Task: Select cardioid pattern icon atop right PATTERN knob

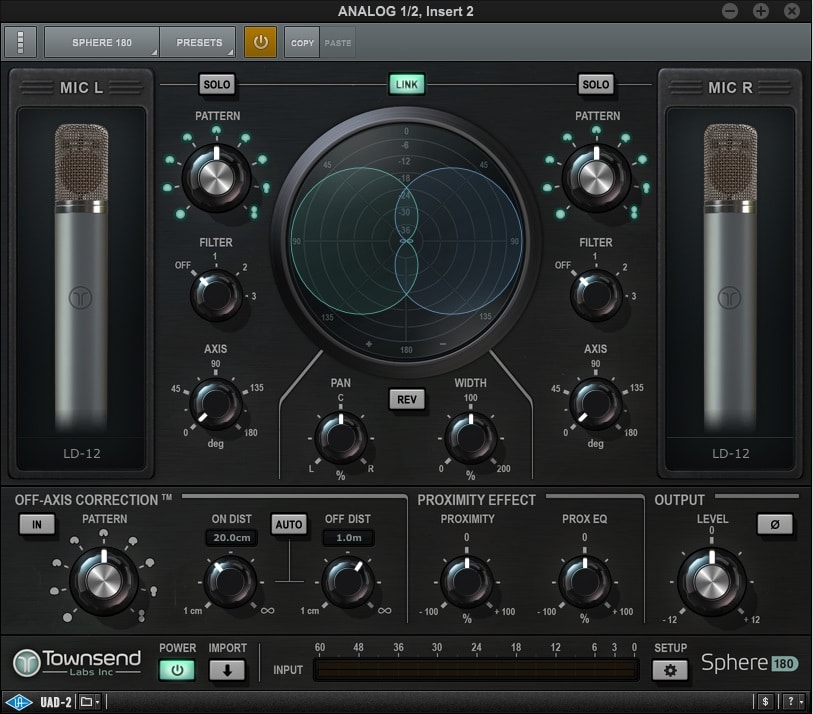Action: click(596, 130)
